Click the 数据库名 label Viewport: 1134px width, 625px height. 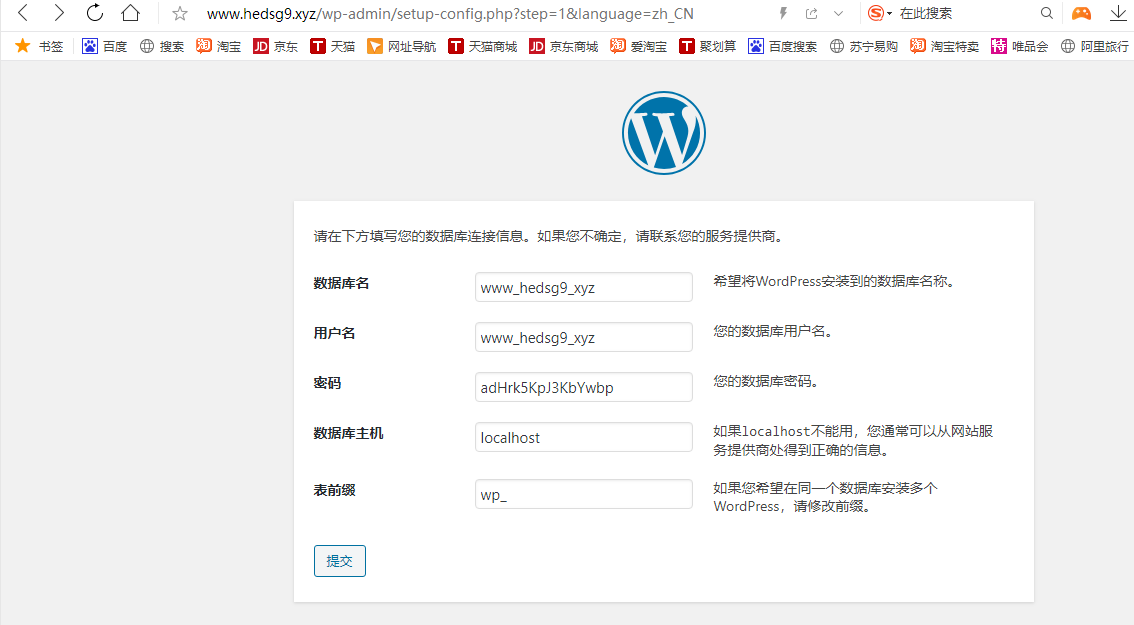click(x=341, y=284)
